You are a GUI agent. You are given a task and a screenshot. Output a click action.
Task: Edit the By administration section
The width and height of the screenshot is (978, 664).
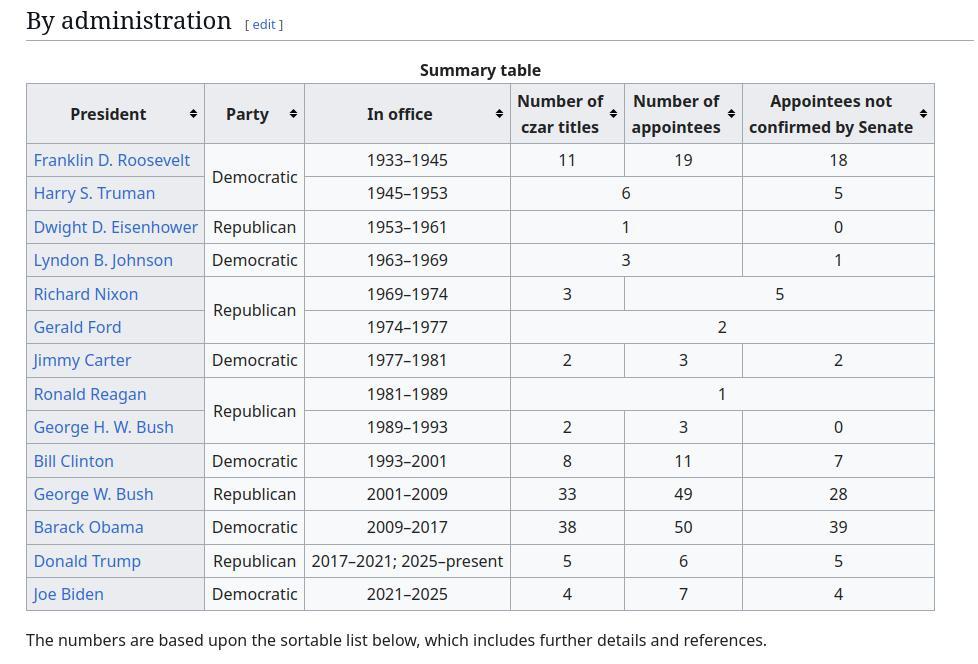[264, 24]
